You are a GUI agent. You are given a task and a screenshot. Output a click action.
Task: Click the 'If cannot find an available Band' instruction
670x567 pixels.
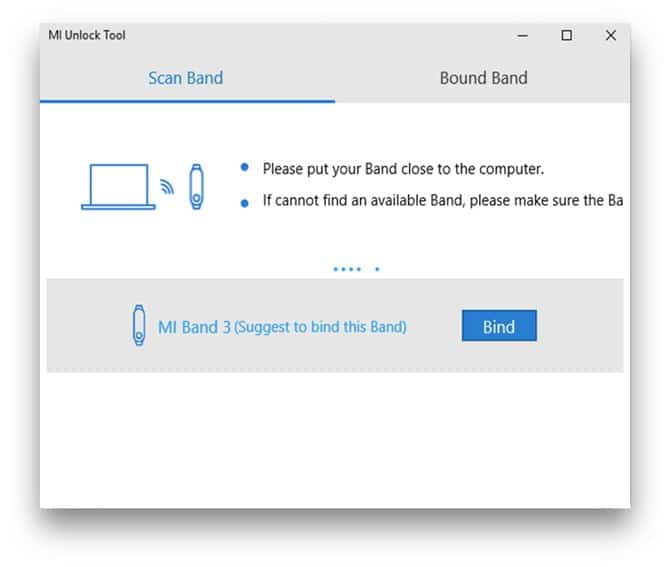443,200
